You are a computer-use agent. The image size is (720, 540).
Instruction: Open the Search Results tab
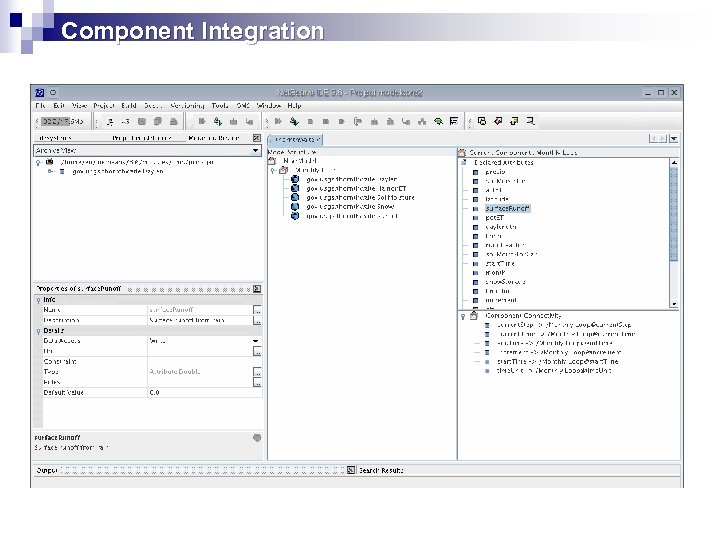point(381,471)
